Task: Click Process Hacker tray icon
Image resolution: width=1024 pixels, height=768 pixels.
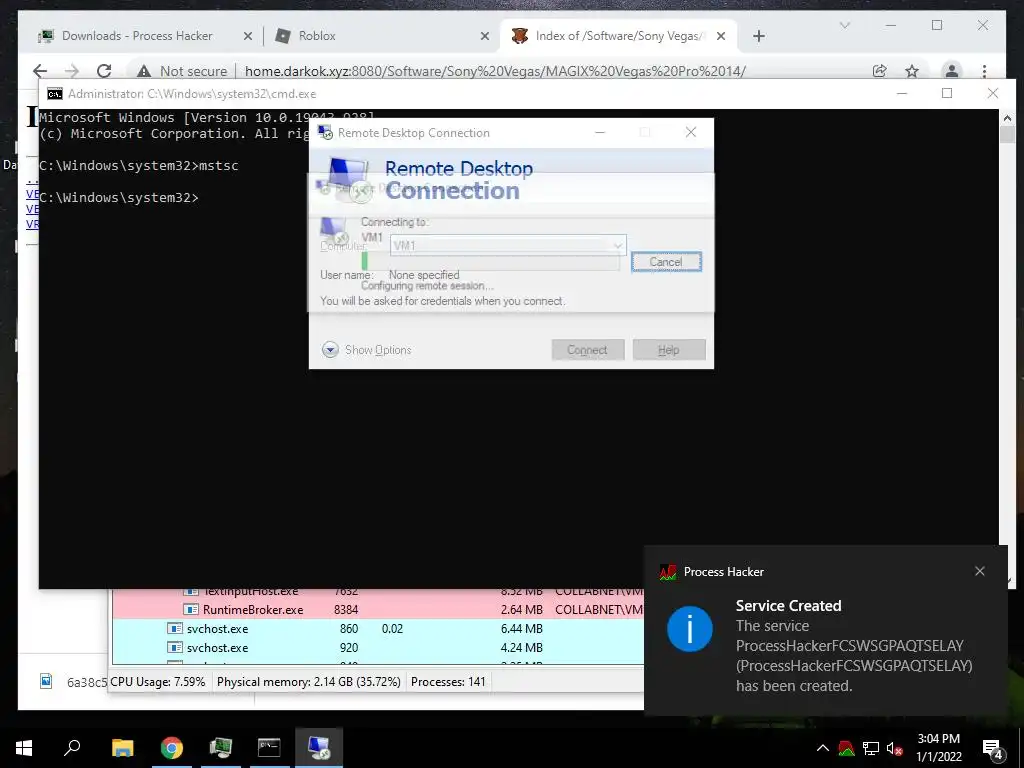Action: coord(846,748)
